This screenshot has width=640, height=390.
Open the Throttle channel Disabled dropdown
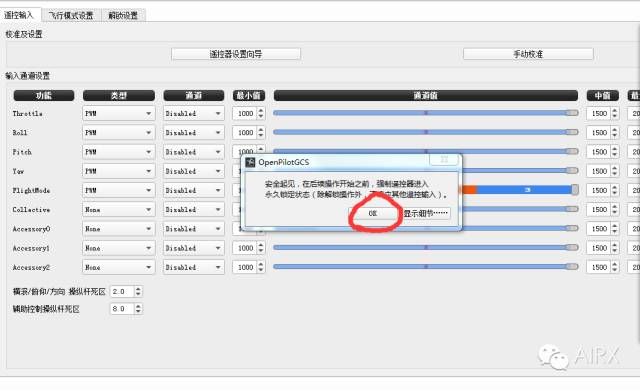193,113
